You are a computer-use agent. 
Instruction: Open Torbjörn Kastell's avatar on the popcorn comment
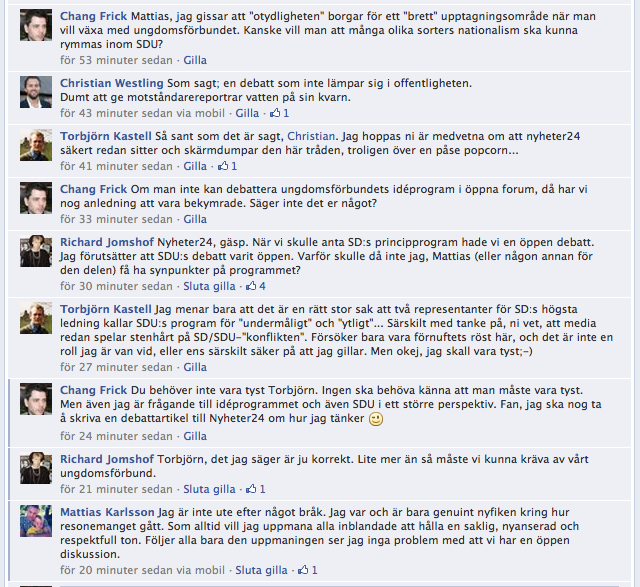click(x=36, y=145)
